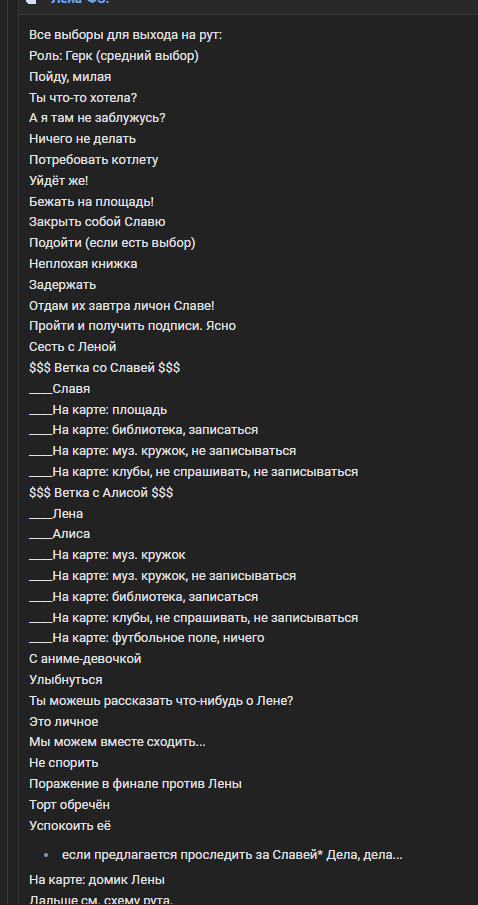Click the line 'Поражение в финале против Лены'
Viewport: 478px width, 905px height.
[x=135, y=784]
